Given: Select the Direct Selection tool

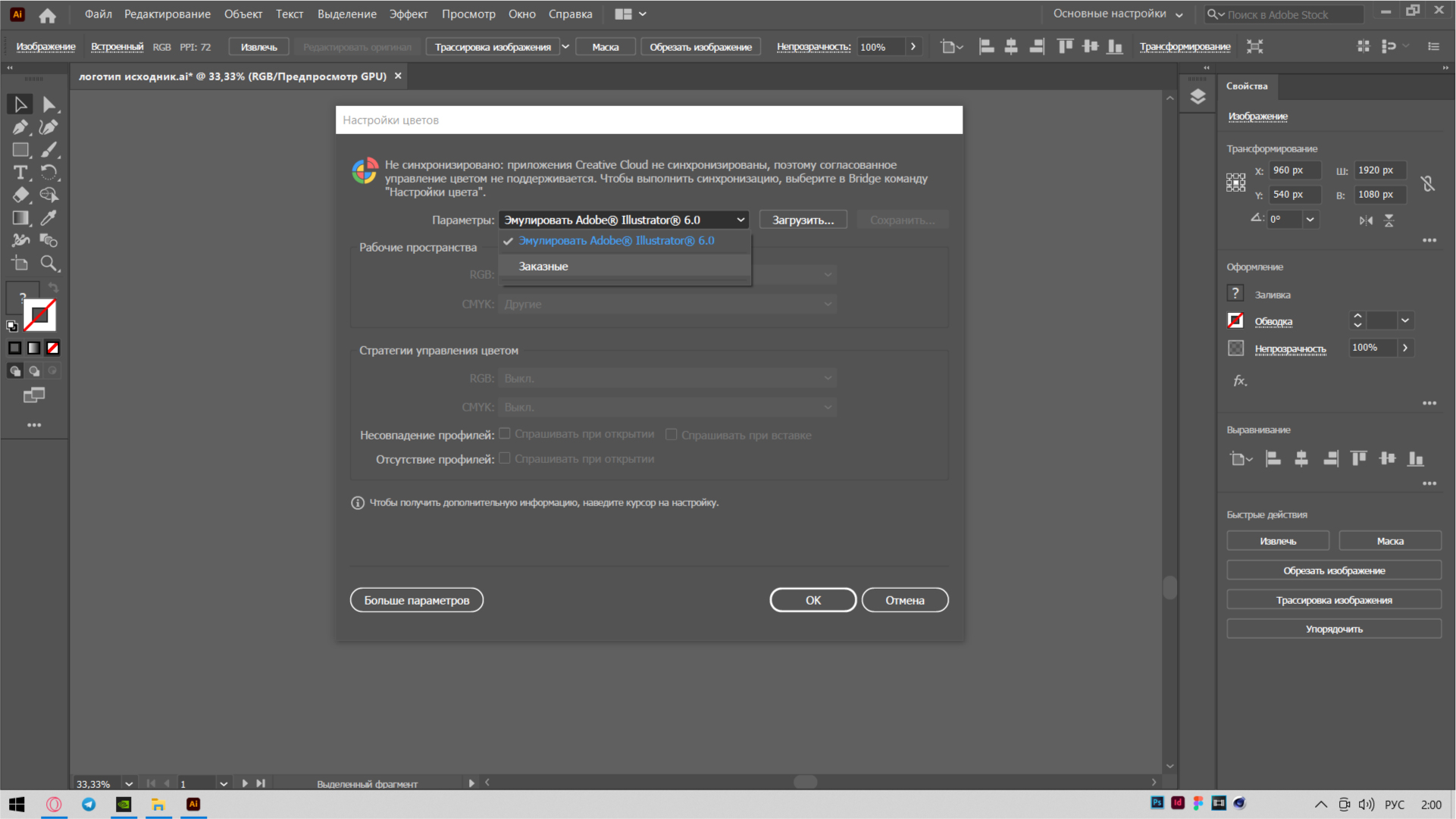Looking at the screenshot, I should 49,105.
